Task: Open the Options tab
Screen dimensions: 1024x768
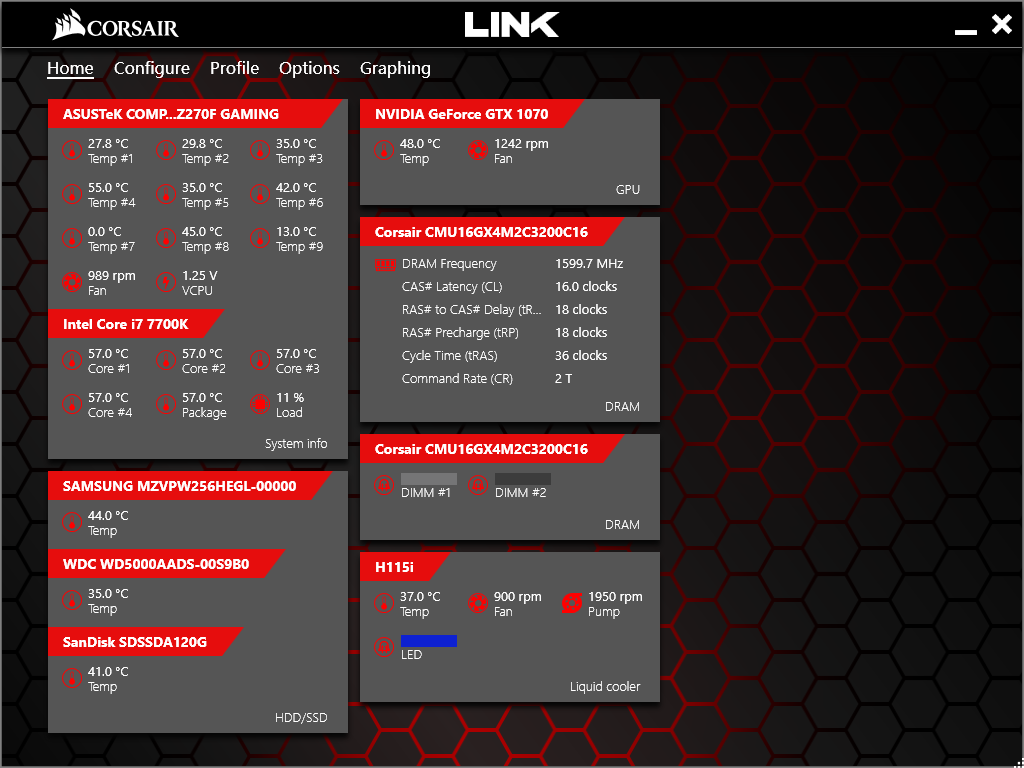Action: pos(310,69)
